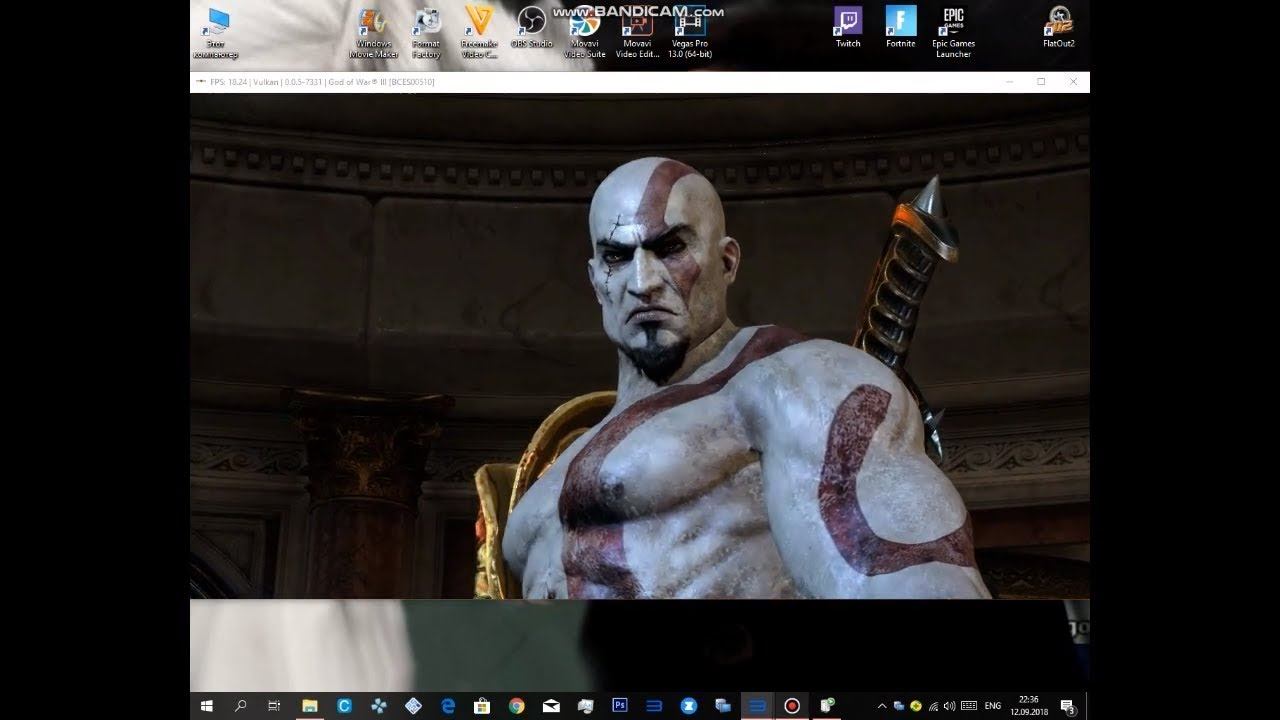The width and height of the screenshot is (1280, 720).
Task: Minimize the God of War III game window
Action: point(1009,82)
